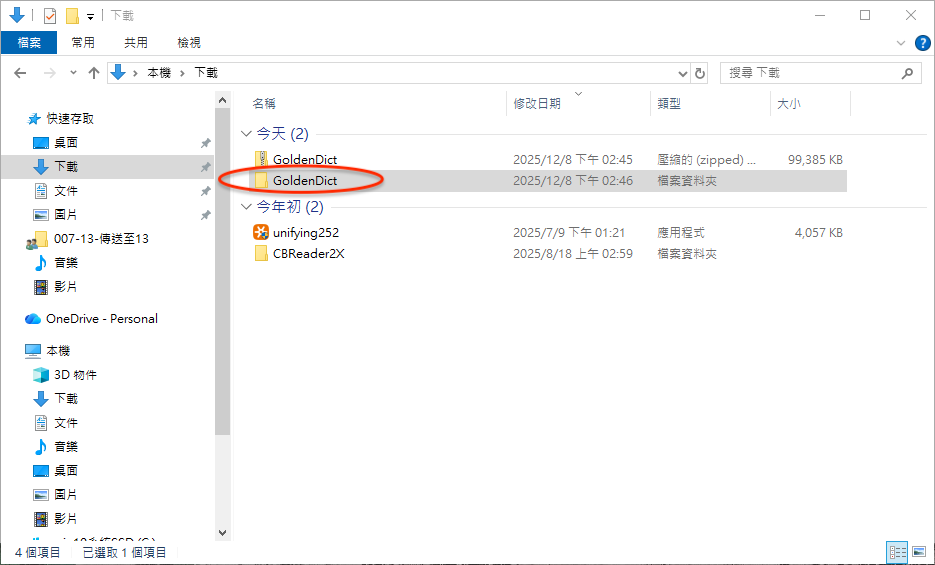This screenshot has height=565, width=935.
Task: Open the 檢視 ribbon tab
Action: [x=189, y=43]
